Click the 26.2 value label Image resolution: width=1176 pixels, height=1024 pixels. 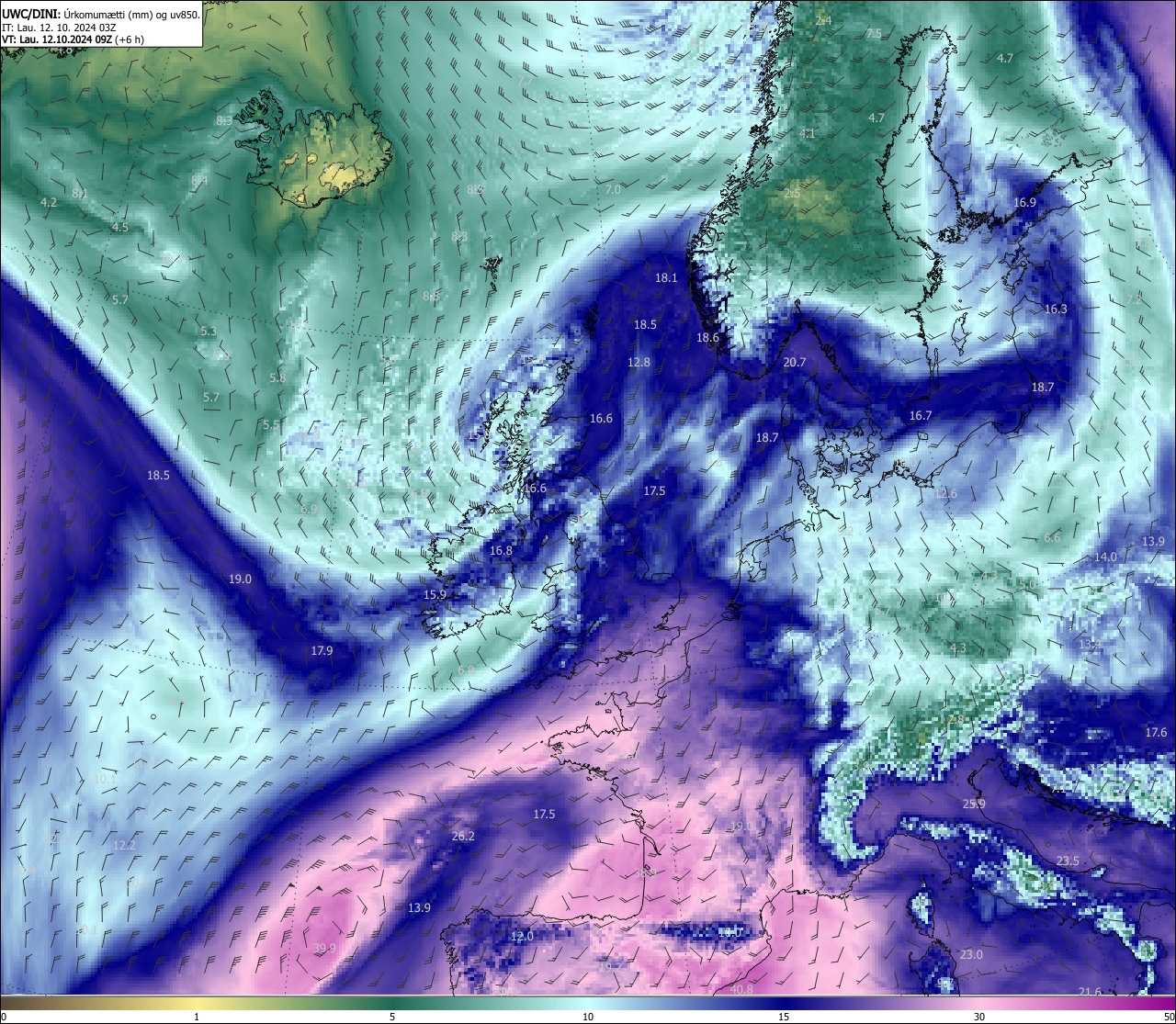pyautogui.click(x=463, y=837)
